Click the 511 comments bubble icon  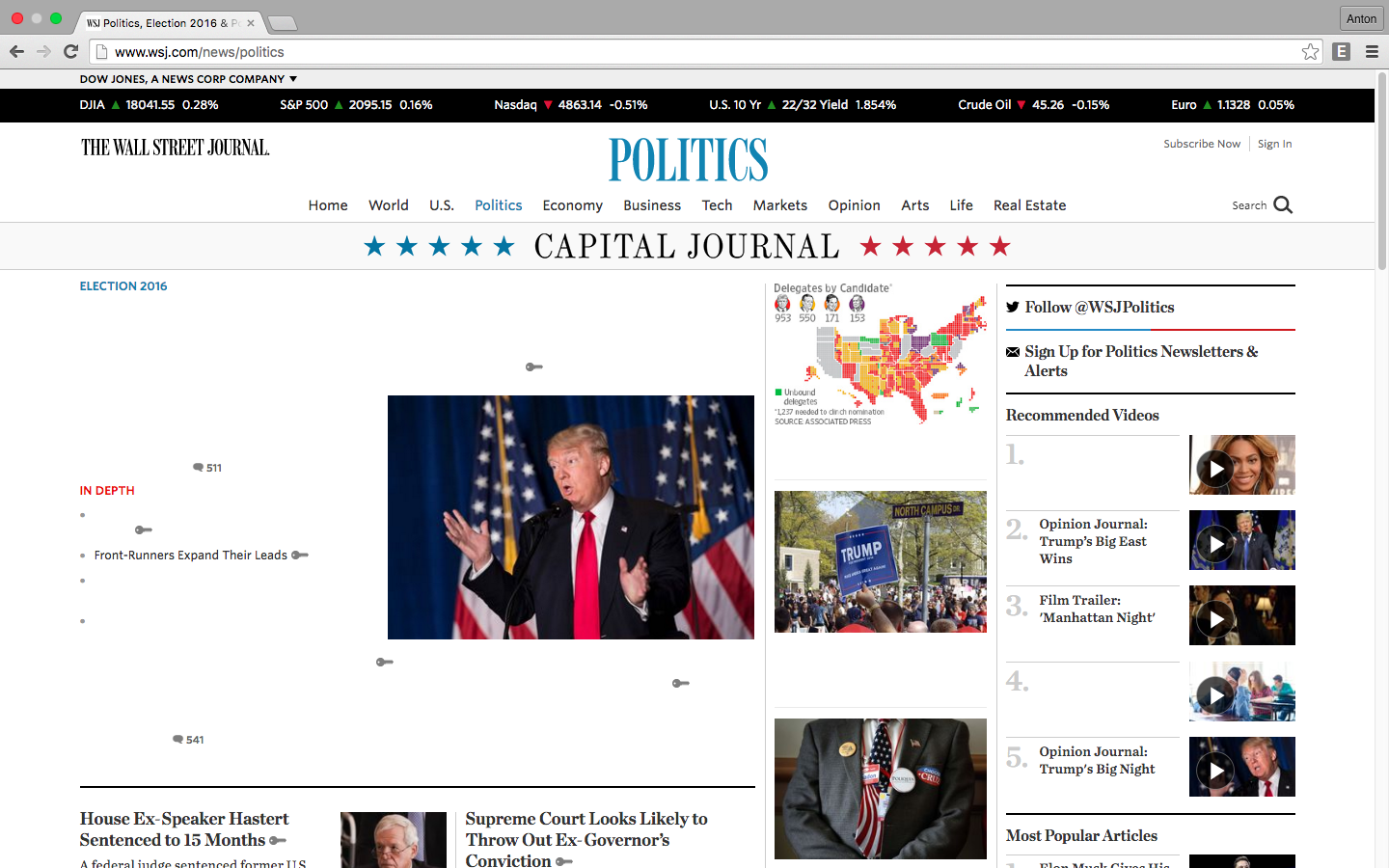198,468
